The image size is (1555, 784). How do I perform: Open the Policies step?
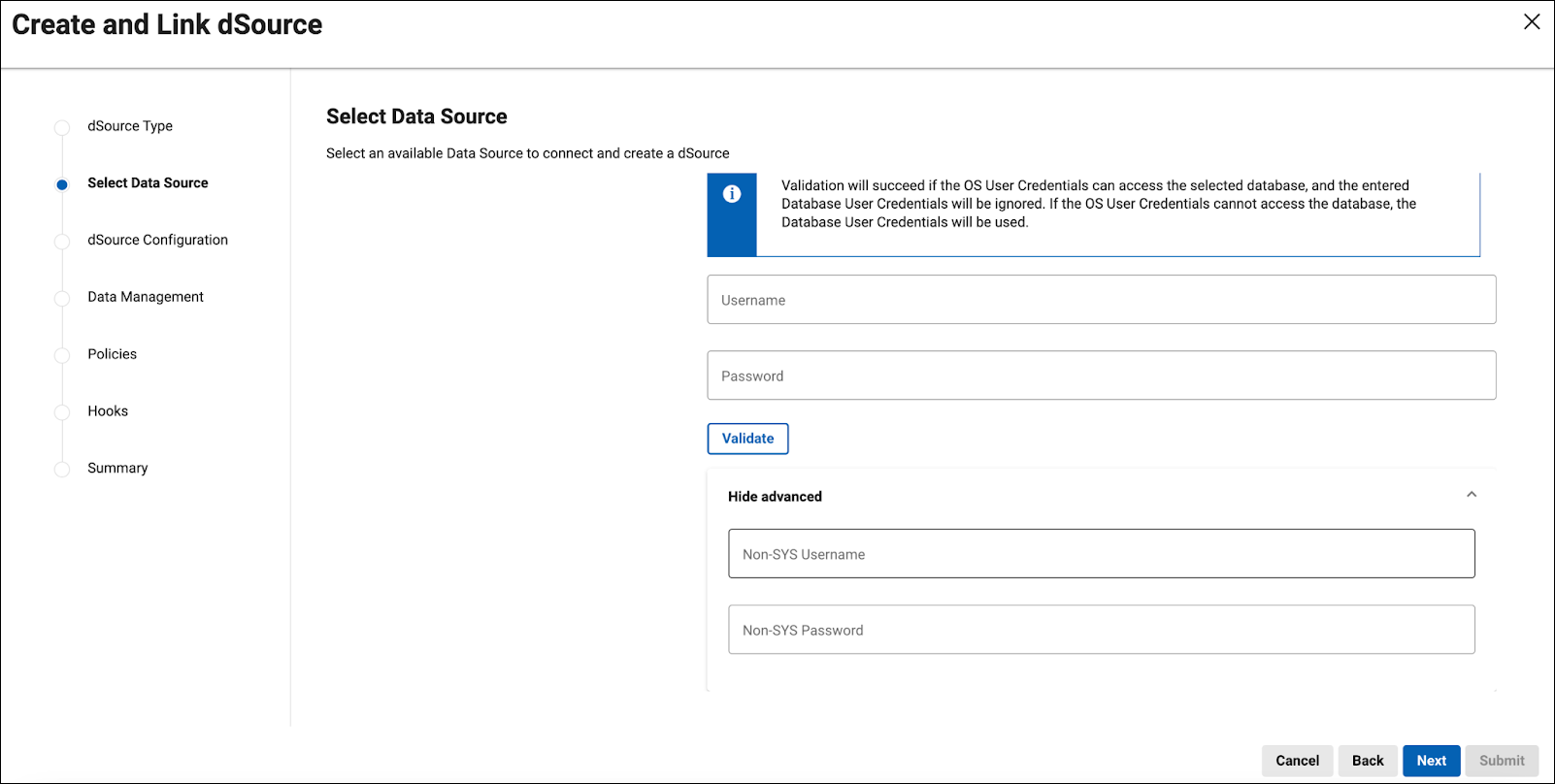[113, 354]
